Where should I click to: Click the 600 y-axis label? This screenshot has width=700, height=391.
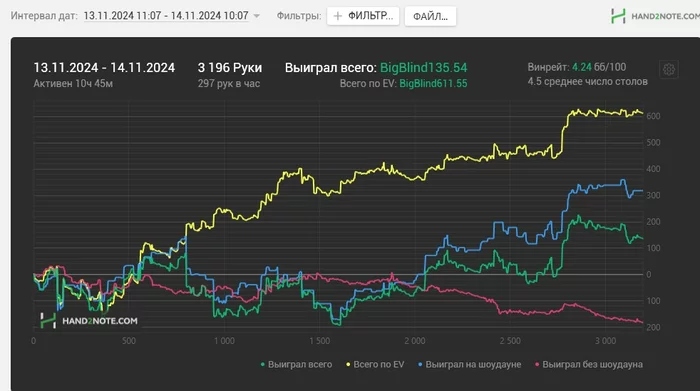653,116
